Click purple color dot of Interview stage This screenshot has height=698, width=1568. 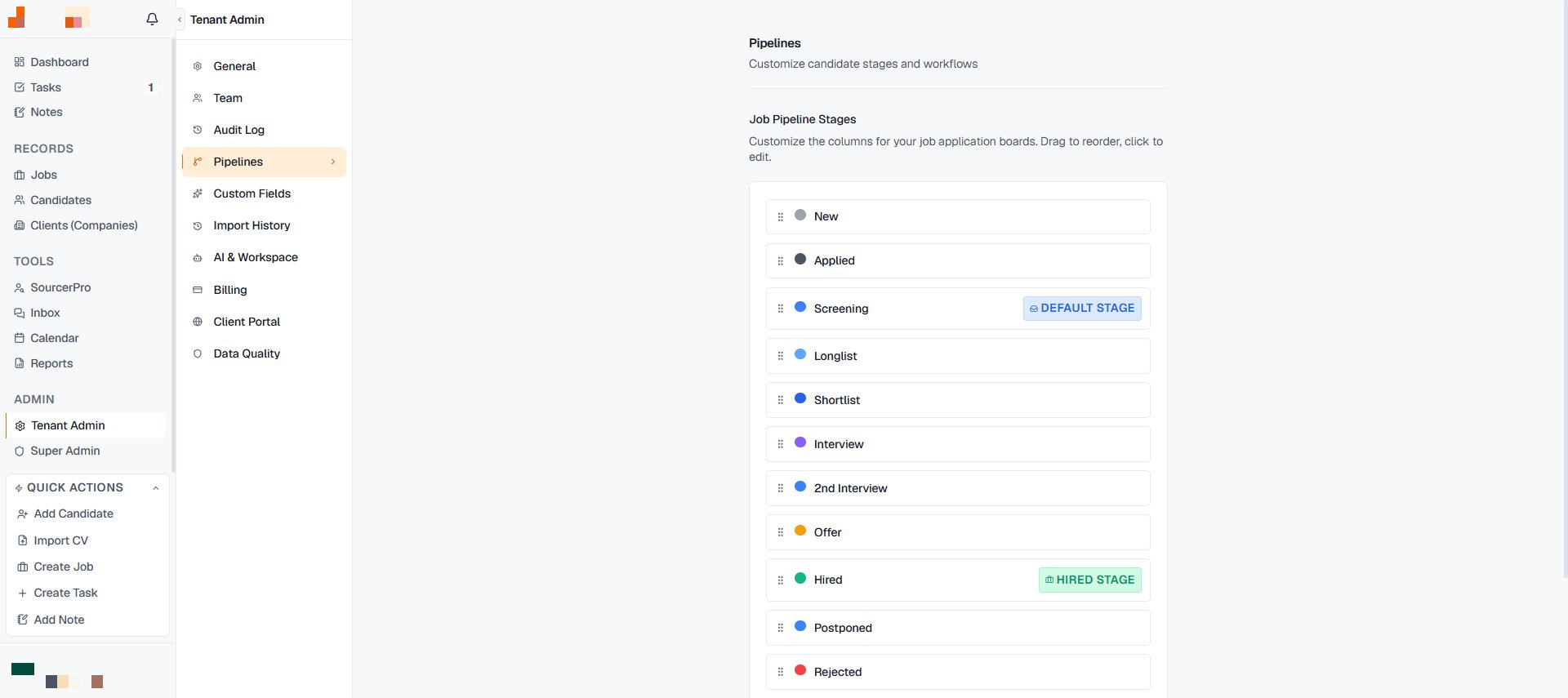(800, 442)
